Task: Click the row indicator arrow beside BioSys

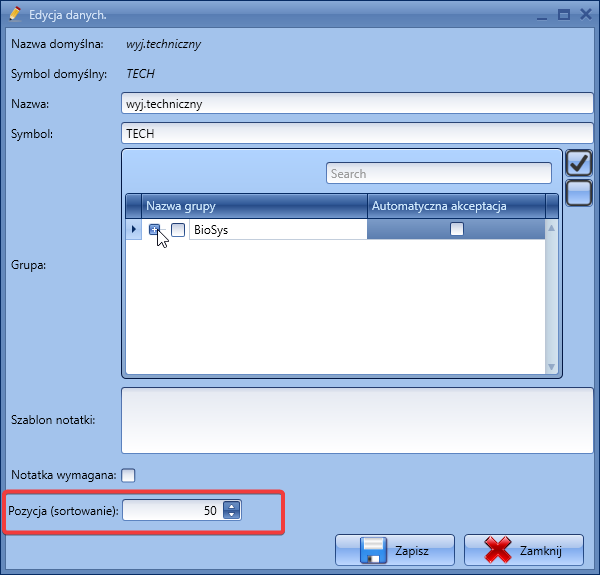Action: tap(135, 231)
